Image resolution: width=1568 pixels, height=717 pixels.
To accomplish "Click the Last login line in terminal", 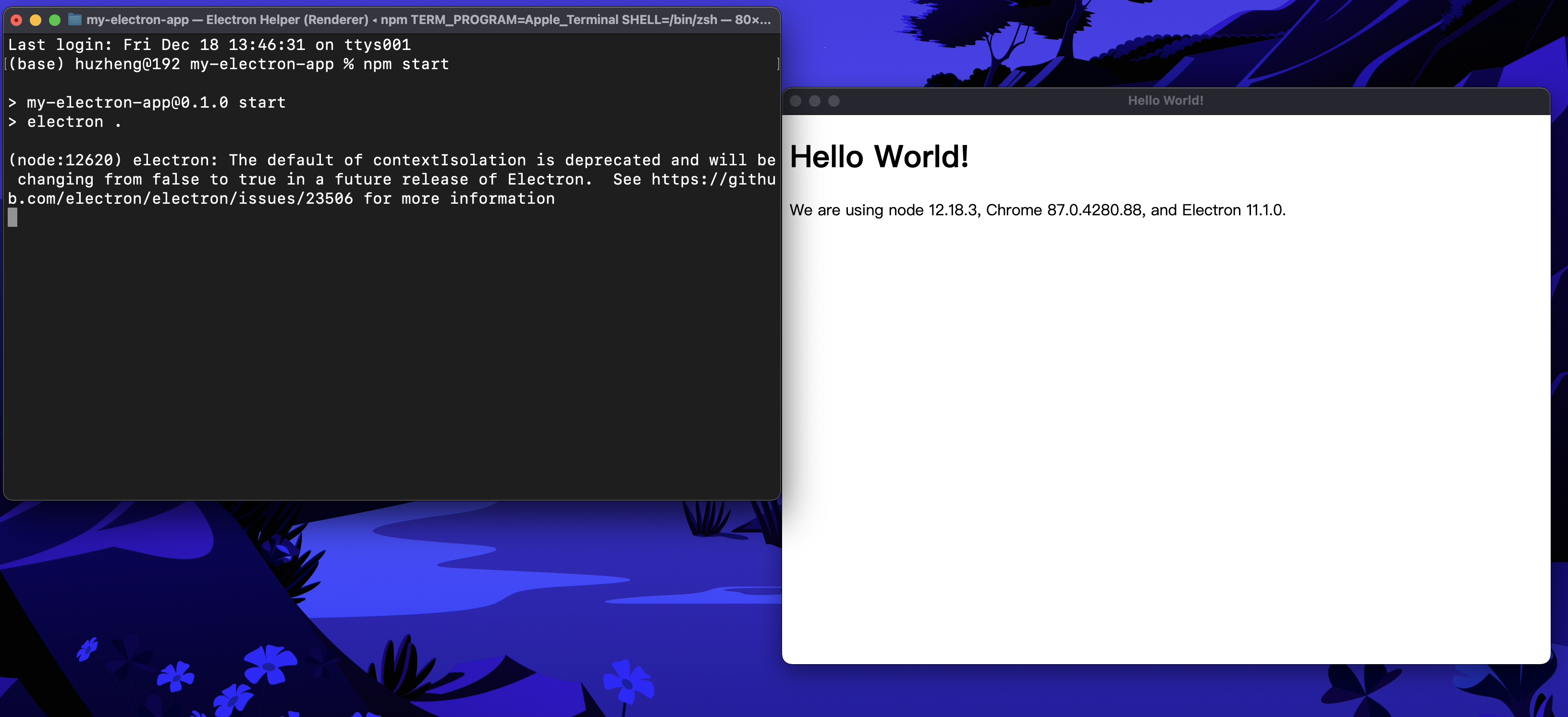I will tap(209, 44).
